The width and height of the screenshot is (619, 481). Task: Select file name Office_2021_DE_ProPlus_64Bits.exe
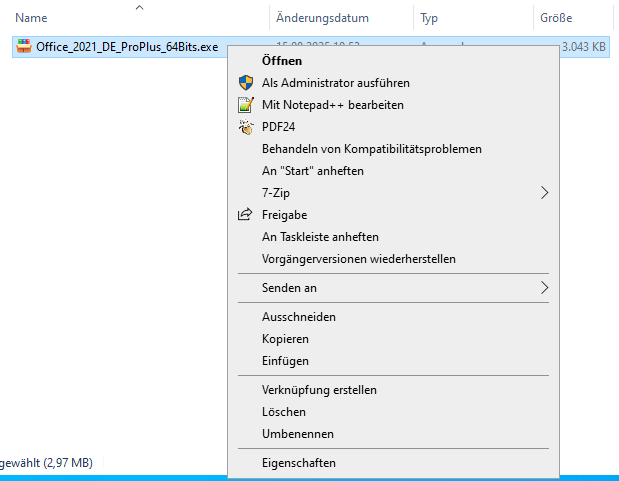[126, 47]
